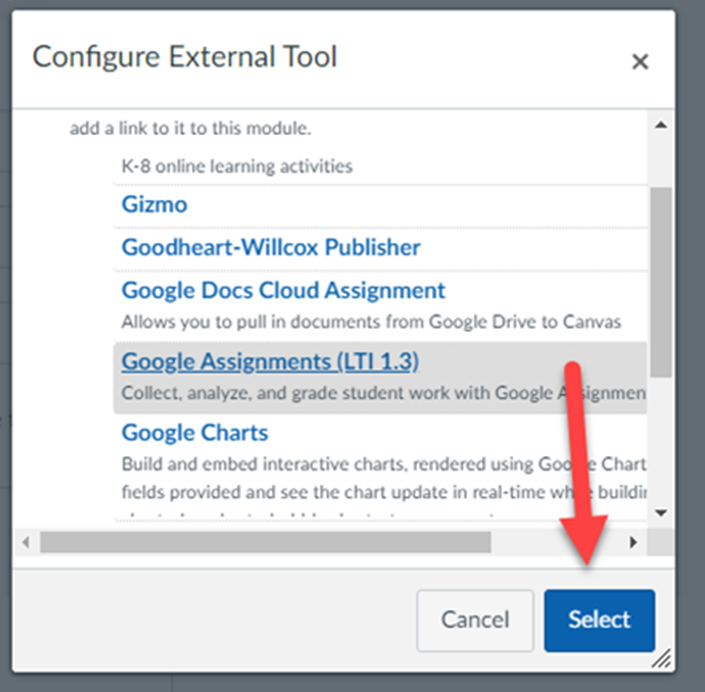Confirm with the blue Select button
The height and width of the screenshot is (692, 705).
pyautogui.click(x=599, y=620)
